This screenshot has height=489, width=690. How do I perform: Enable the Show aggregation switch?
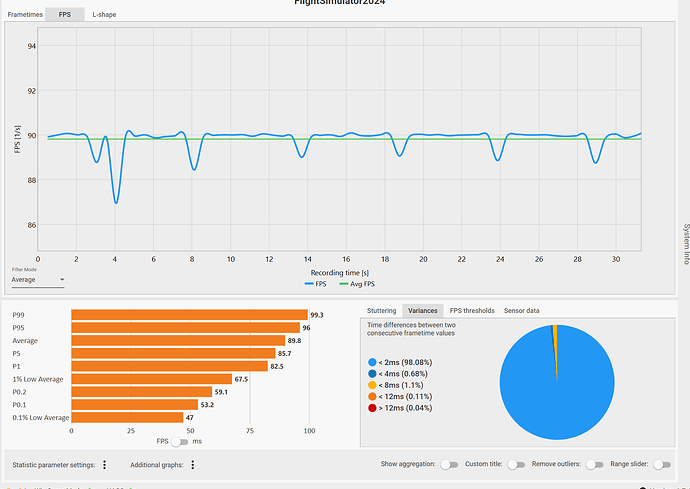tap(449, 464)
